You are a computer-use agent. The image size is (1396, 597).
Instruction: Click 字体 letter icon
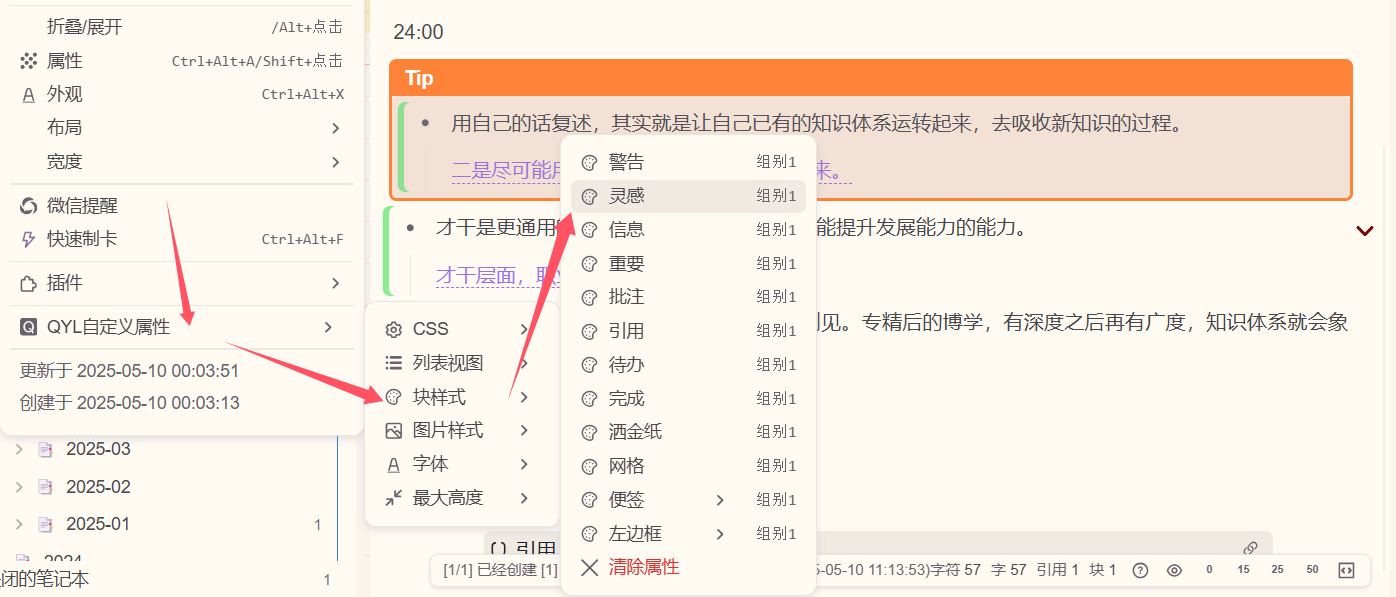pos(394,464)
